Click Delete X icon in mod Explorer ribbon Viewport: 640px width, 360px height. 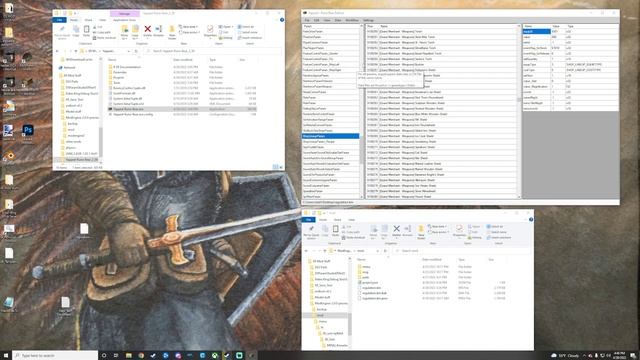coord(396,229)
